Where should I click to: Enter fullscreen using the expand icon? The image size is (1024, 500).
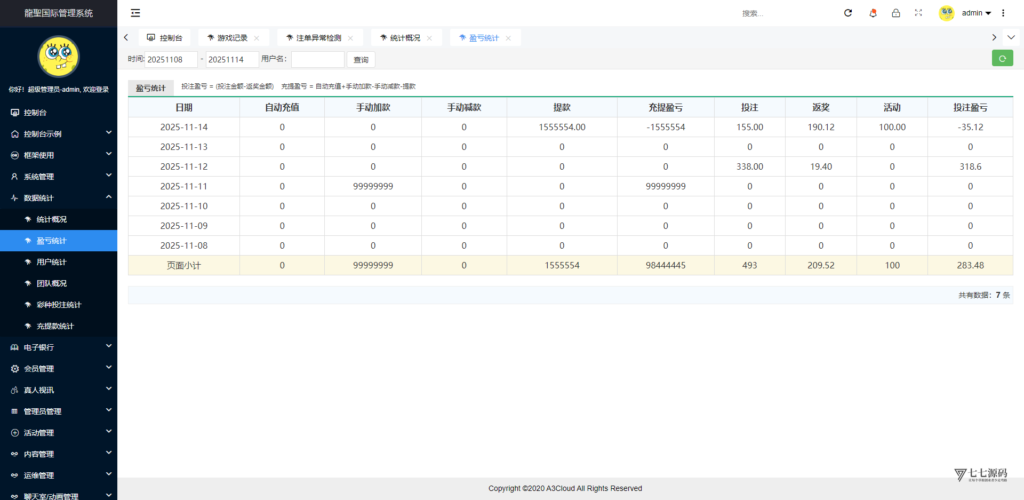(919, 13)
